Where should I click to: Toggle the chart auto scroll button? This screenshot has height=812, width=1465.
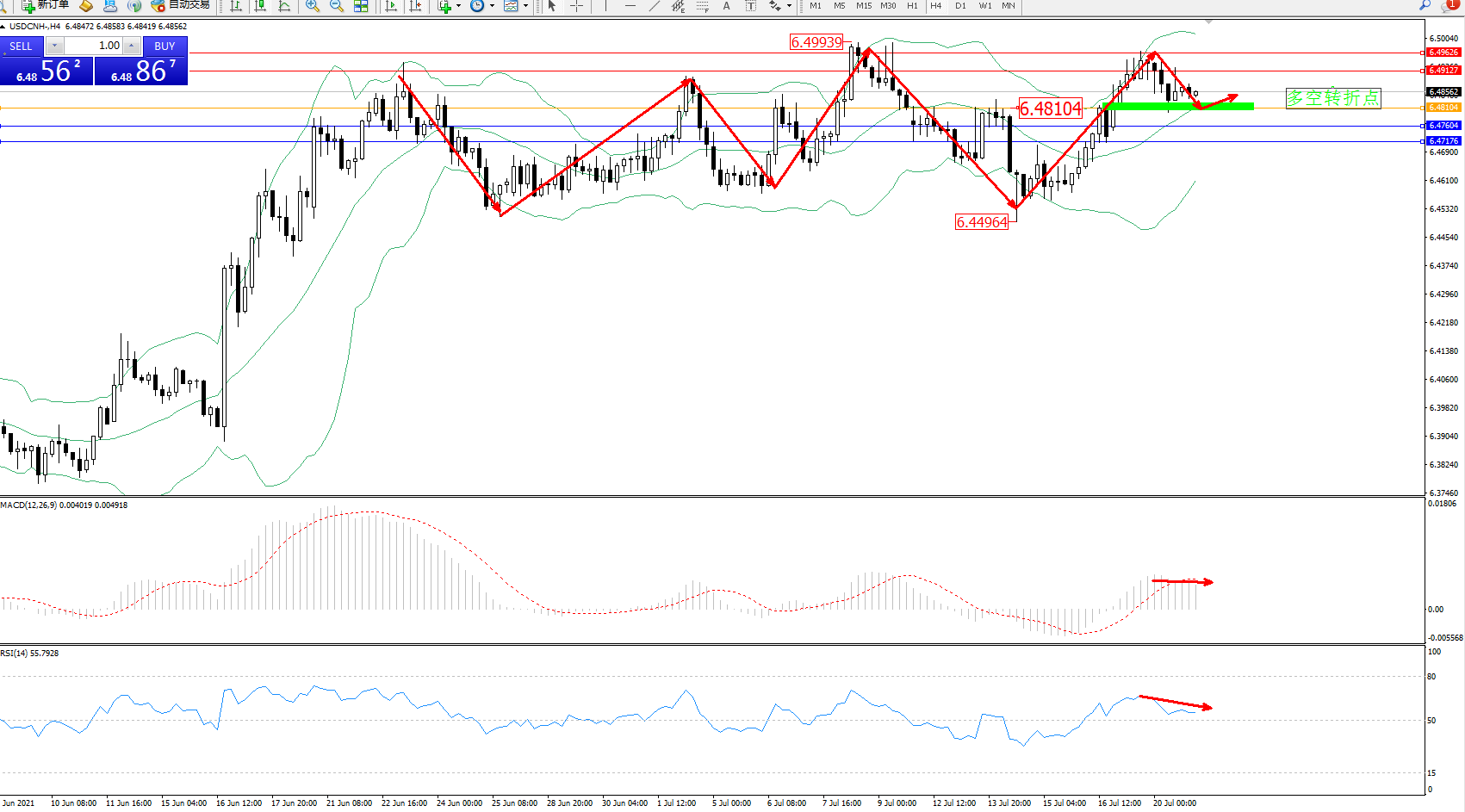(391, 6)
